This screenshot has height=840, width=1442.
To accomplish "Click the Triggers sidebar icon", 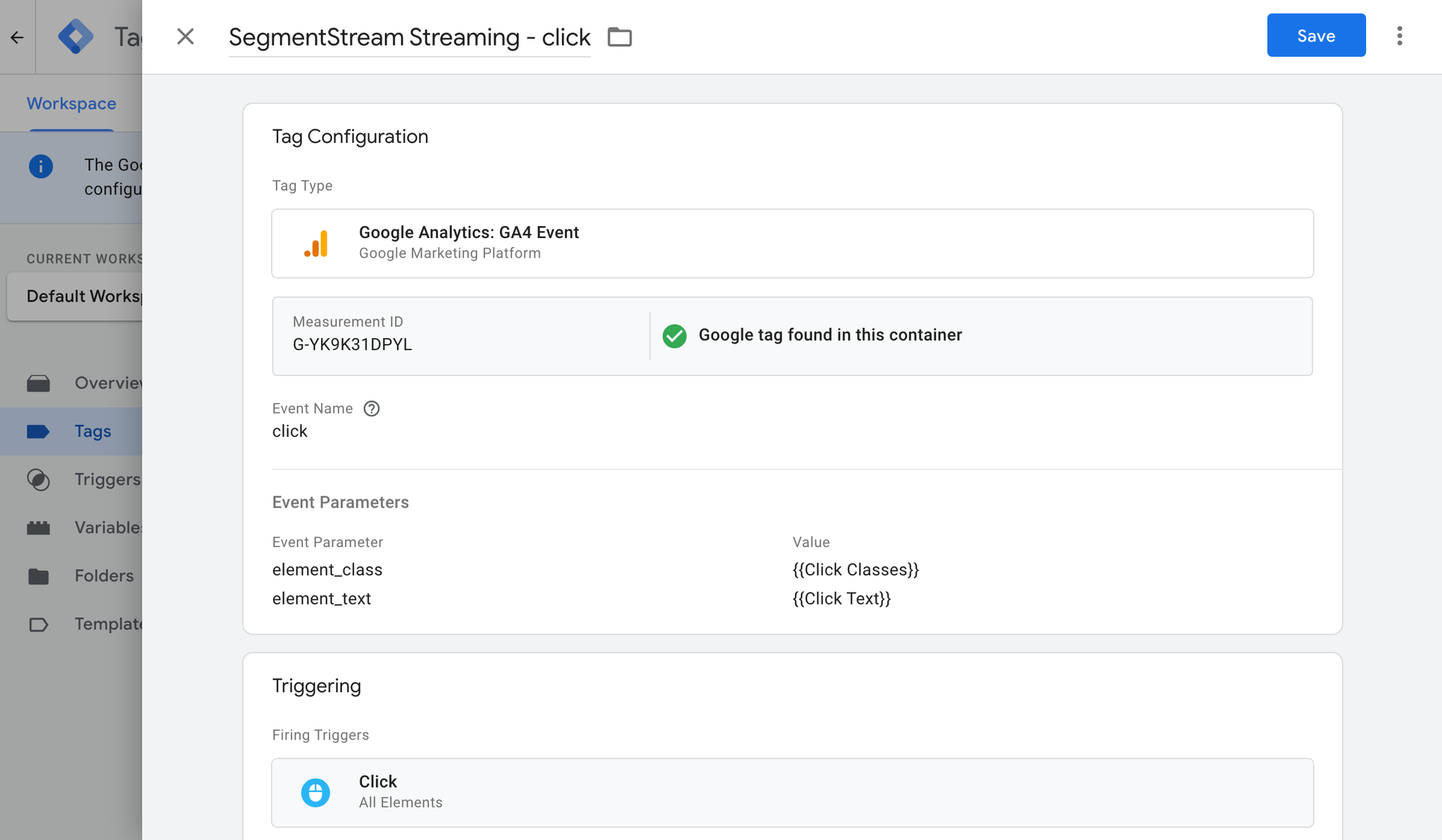I will pos(39,479).
